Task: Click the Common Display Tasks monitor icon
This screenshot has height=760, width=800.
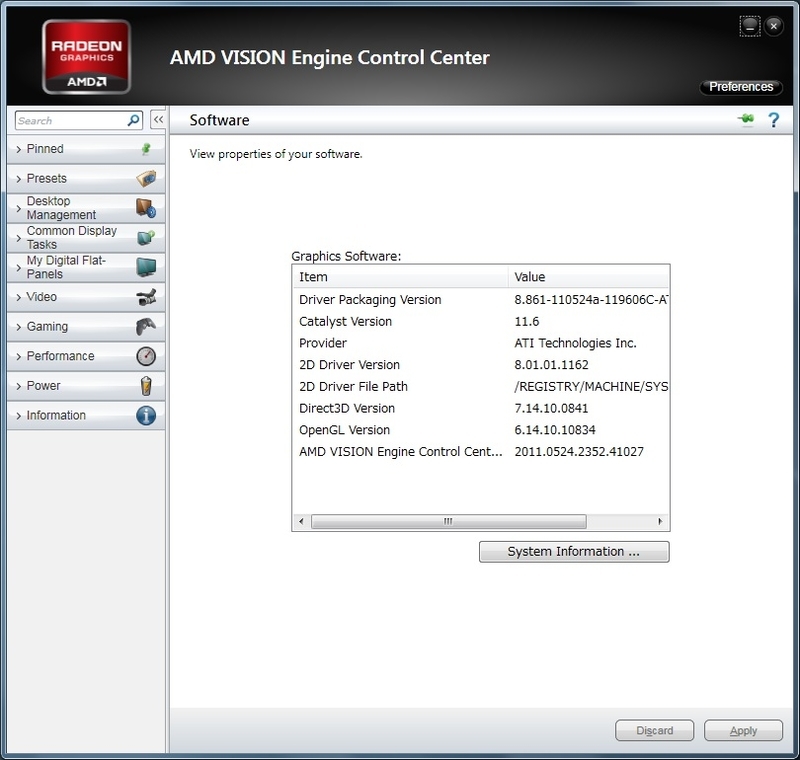Action: 146,237
